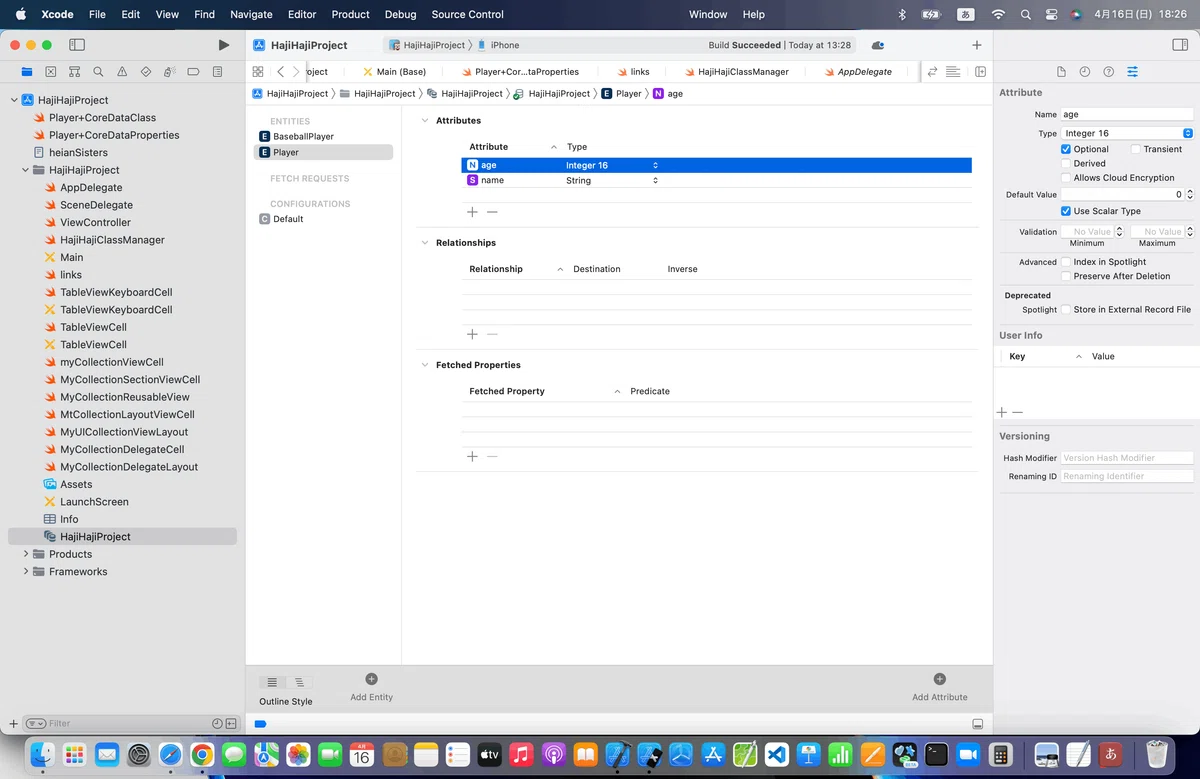Image resolution: width=1200 pixels, height=779 pixels.
Task: Toggle the Optional checkbox
Action: point(1066,149)
